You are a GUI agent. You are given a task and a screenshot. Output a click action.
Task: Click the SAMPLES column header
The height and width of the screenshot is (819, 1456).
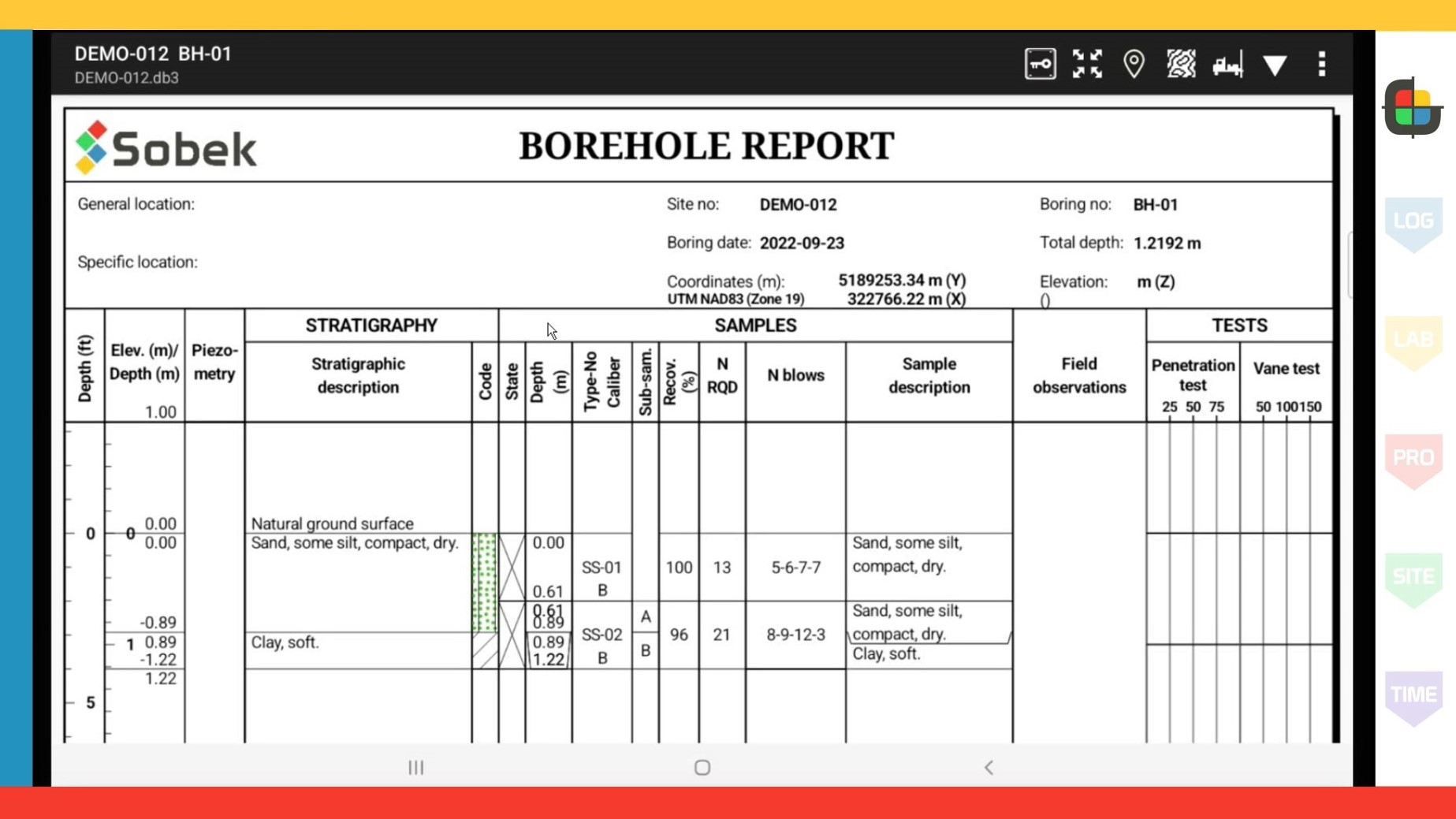tap(755, 326)
